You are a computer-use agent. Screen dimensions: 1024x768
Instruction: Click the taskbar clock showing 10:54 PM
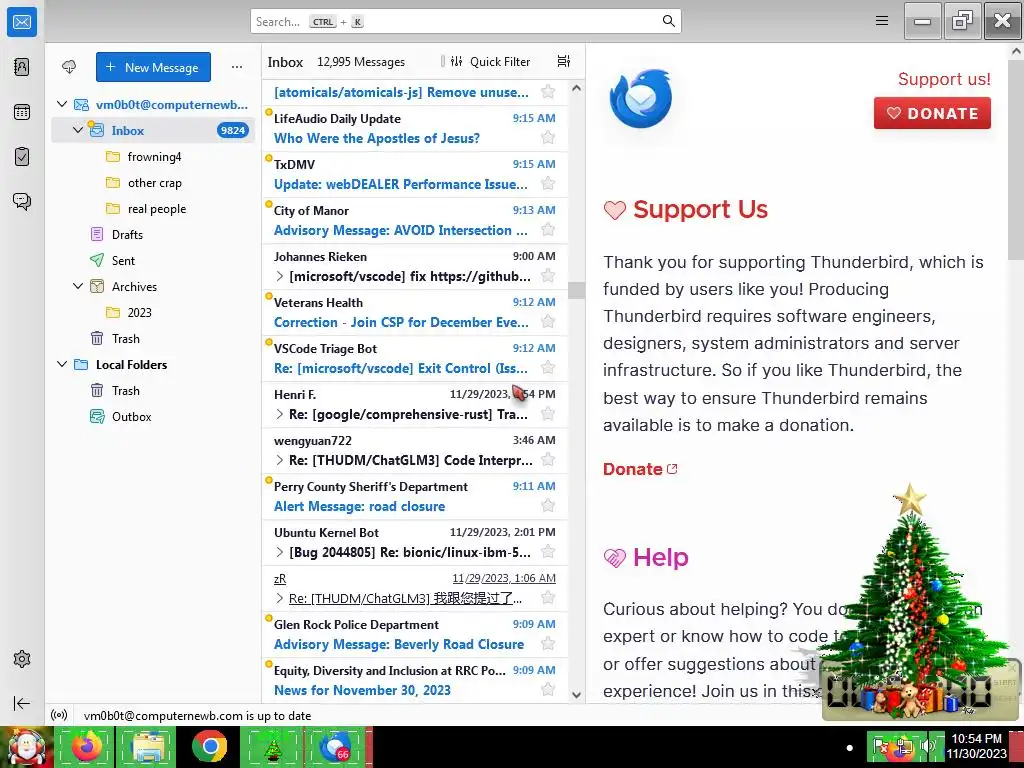click(x=976, y=746)
